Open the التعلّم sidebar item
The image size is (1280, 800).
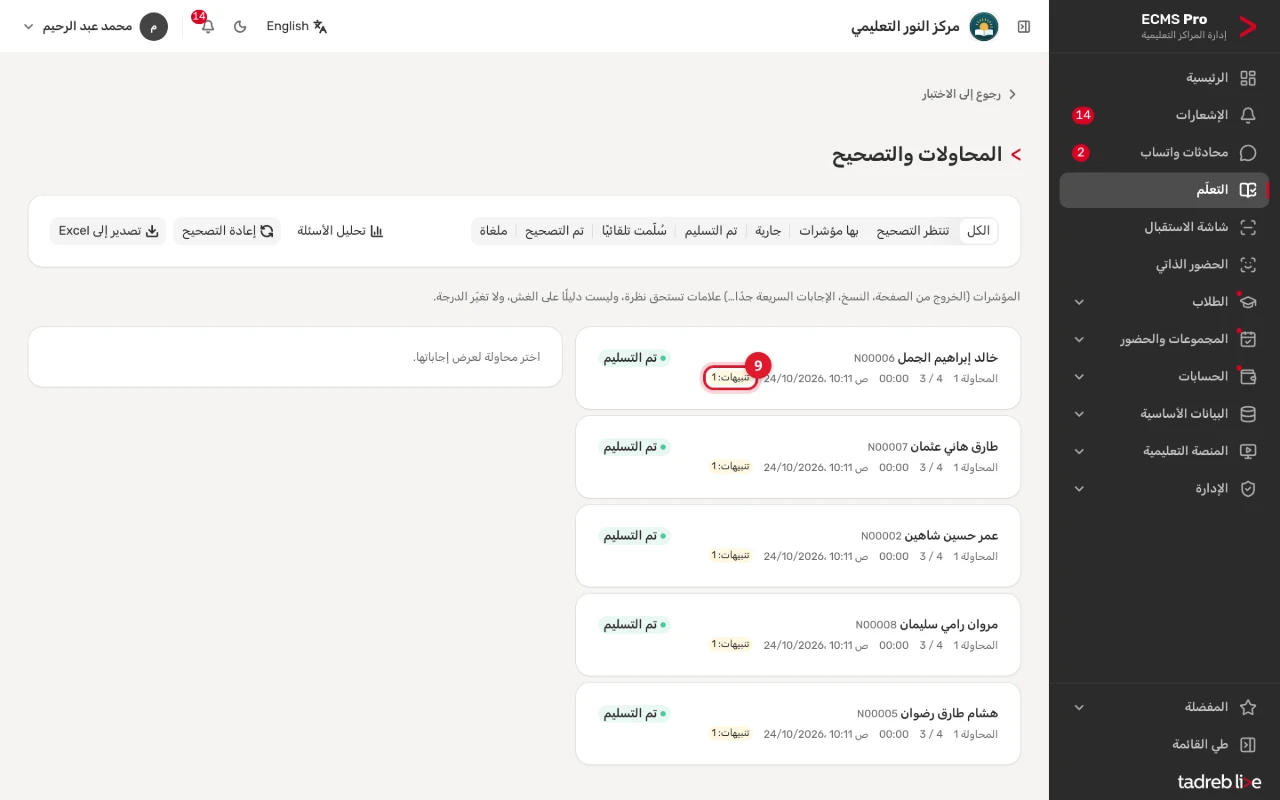(1164, 190)
